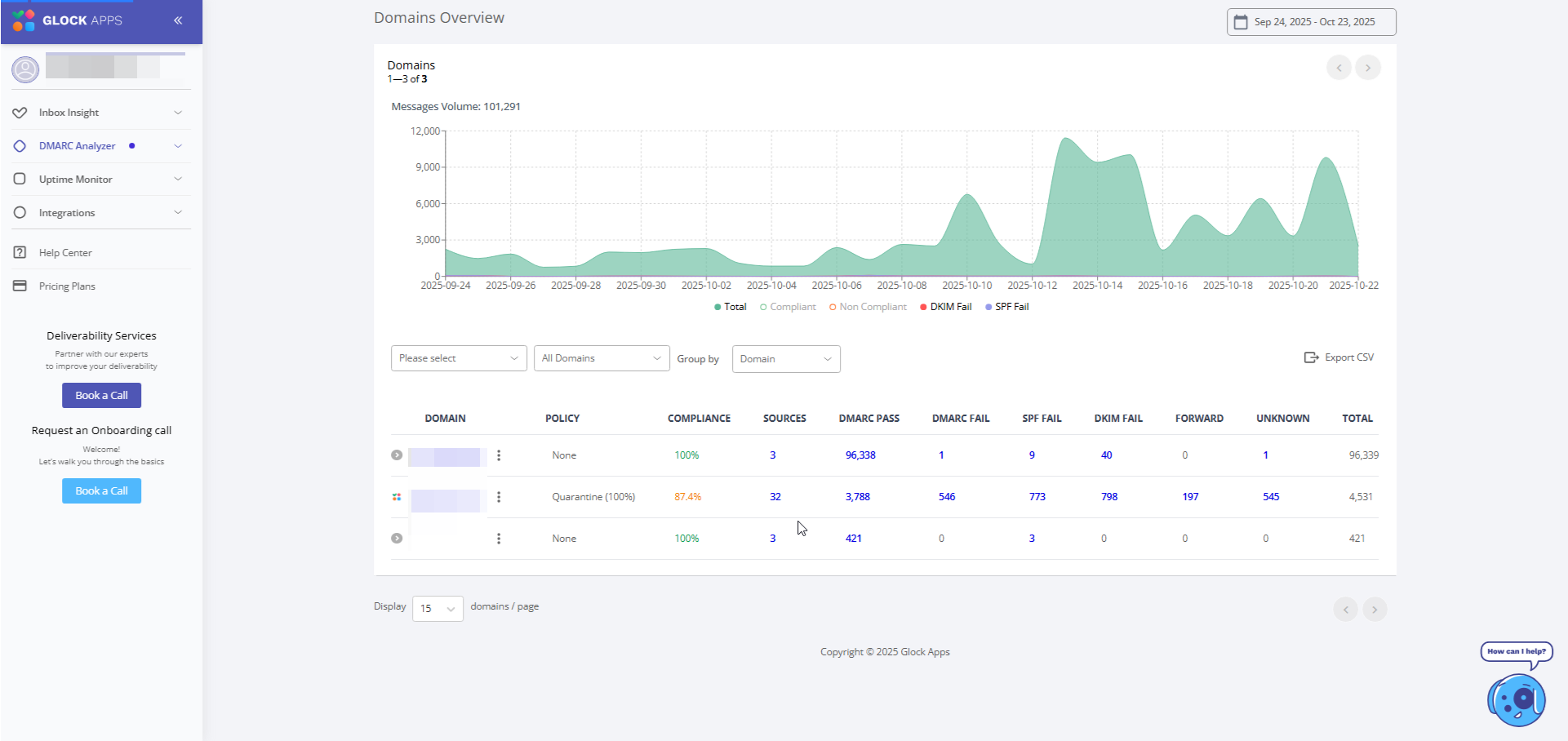The image size is (1568, 741).
Task: Toggle the Total series legend swatch
Action: click(x=717, y=307)
